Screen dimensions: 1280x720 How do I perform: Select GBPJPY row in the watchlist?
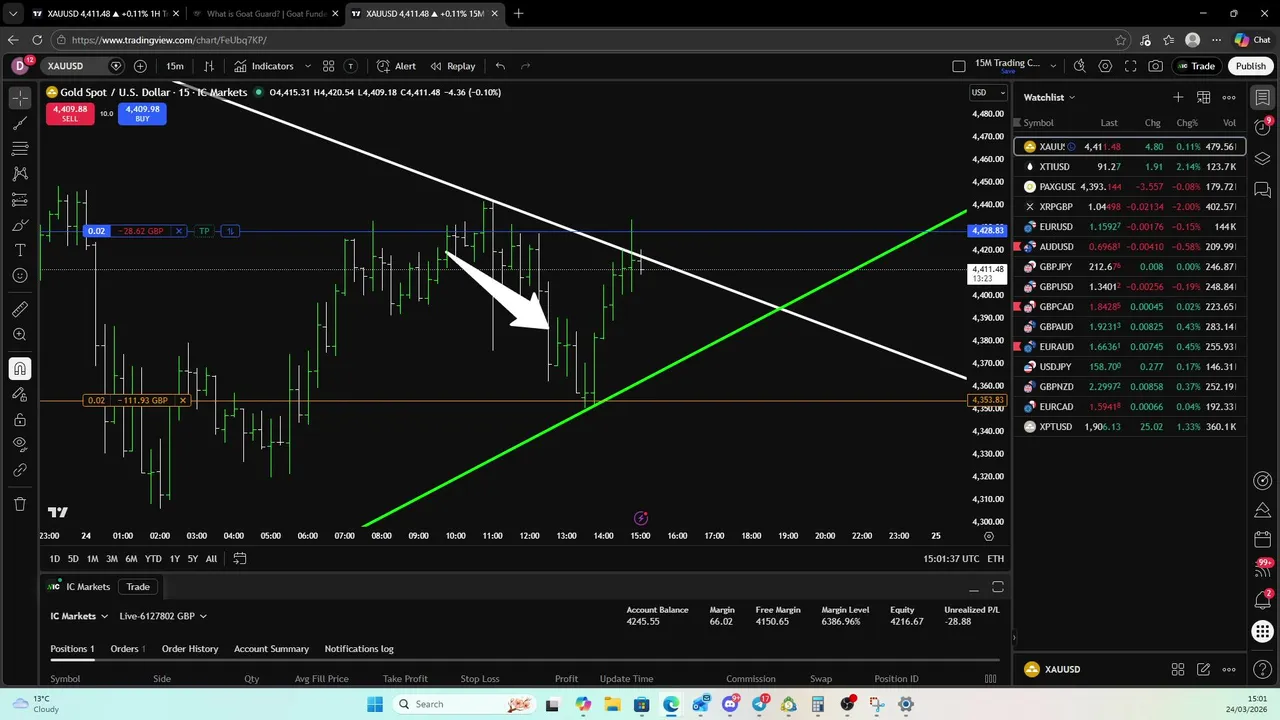1130,267
